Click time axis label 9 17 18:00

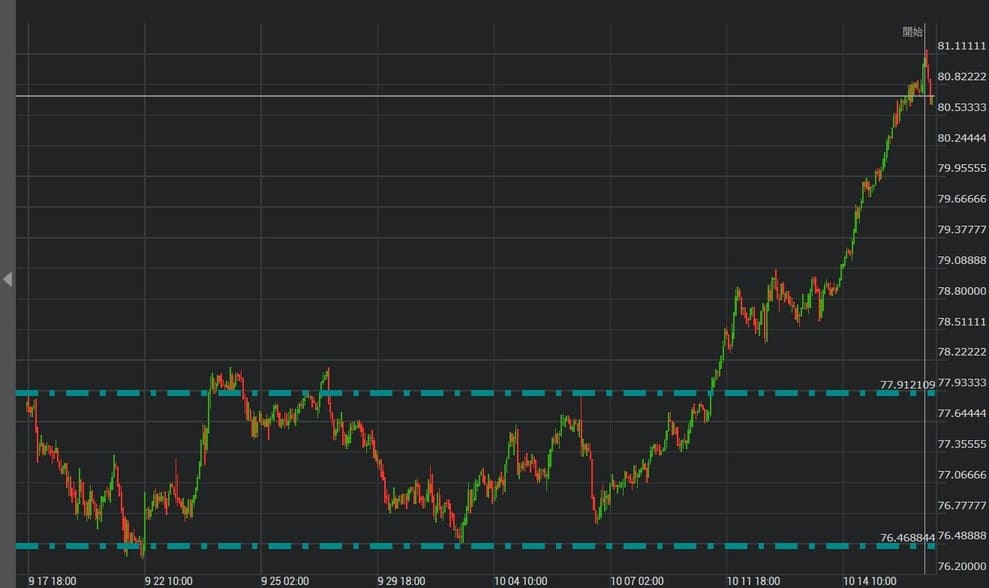point(52,581)
